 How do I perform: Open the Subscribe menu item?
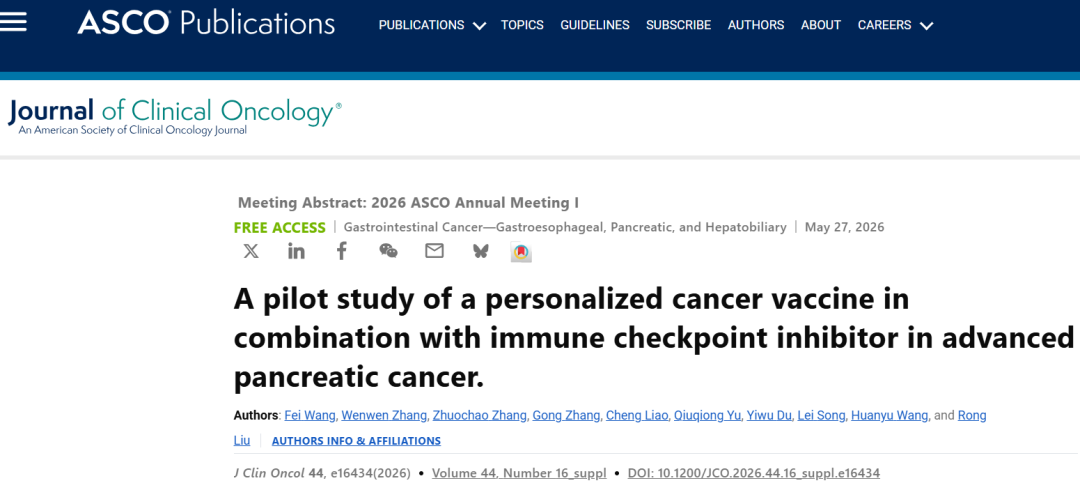(x=678, y=25)
